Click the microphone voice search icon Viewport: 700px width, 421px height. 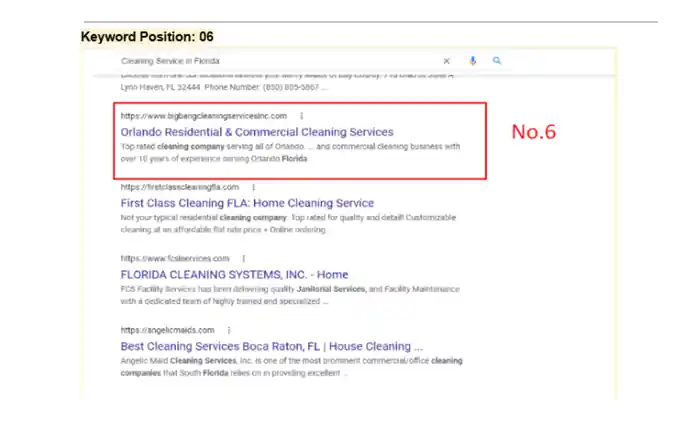(473, 61)
